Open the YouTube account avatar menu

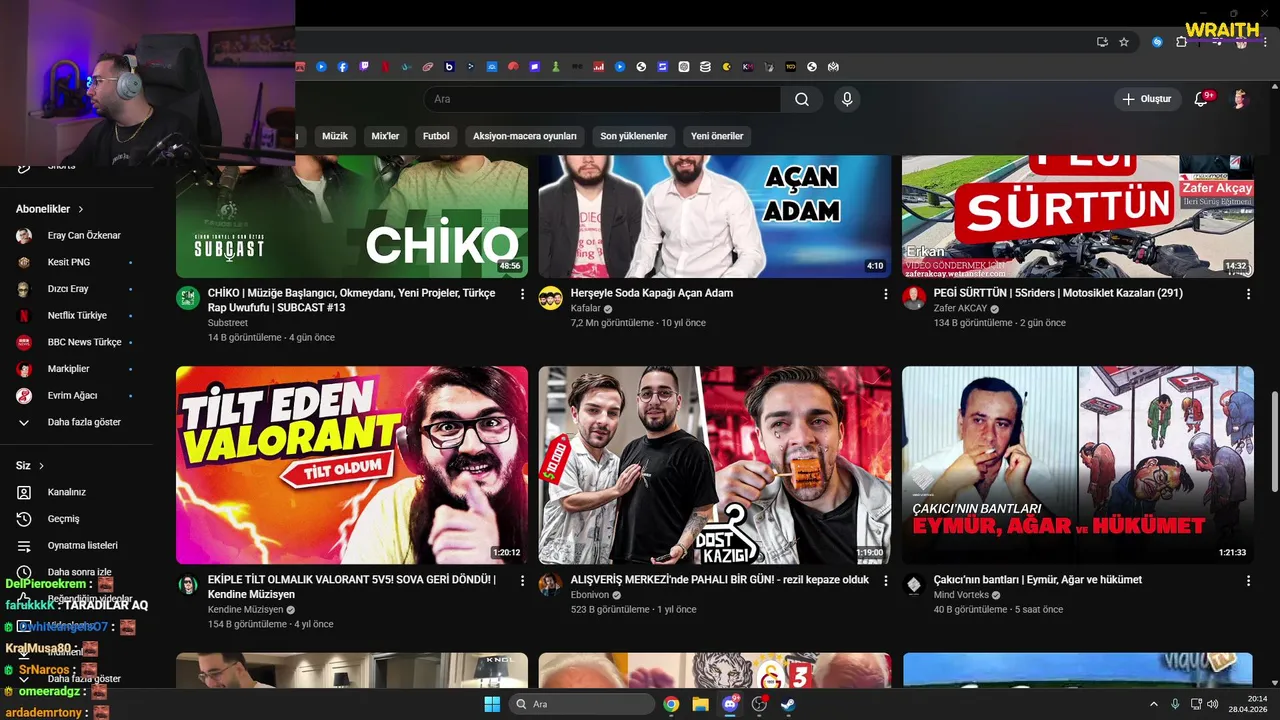[1240, 99]
